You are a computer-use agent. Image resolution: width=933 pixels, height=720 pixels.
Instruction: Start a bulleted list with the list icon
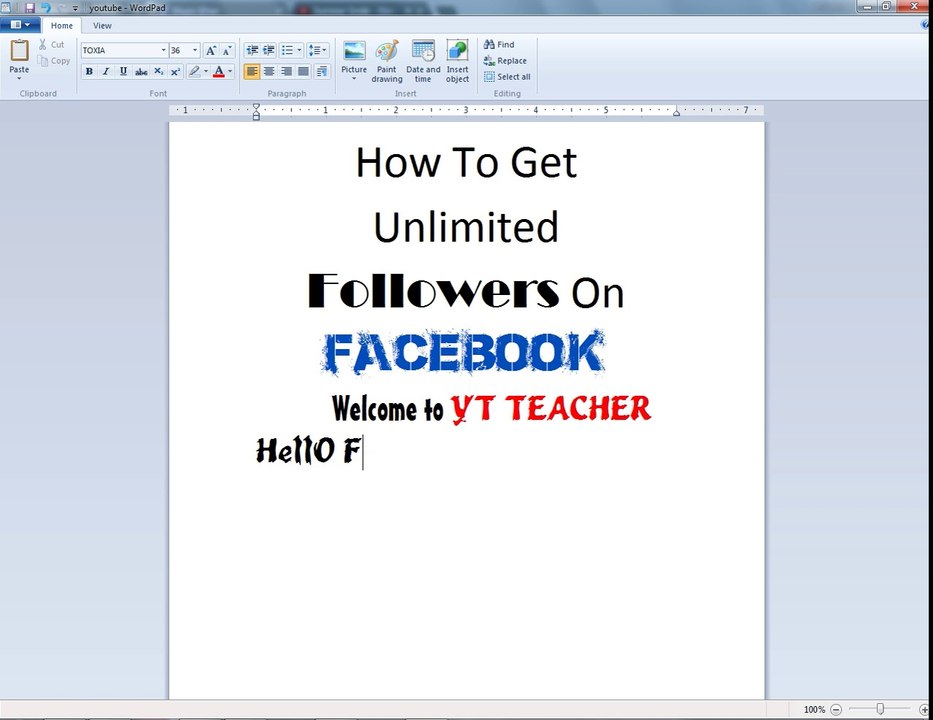pyautogui.click(x=287, y=51)
